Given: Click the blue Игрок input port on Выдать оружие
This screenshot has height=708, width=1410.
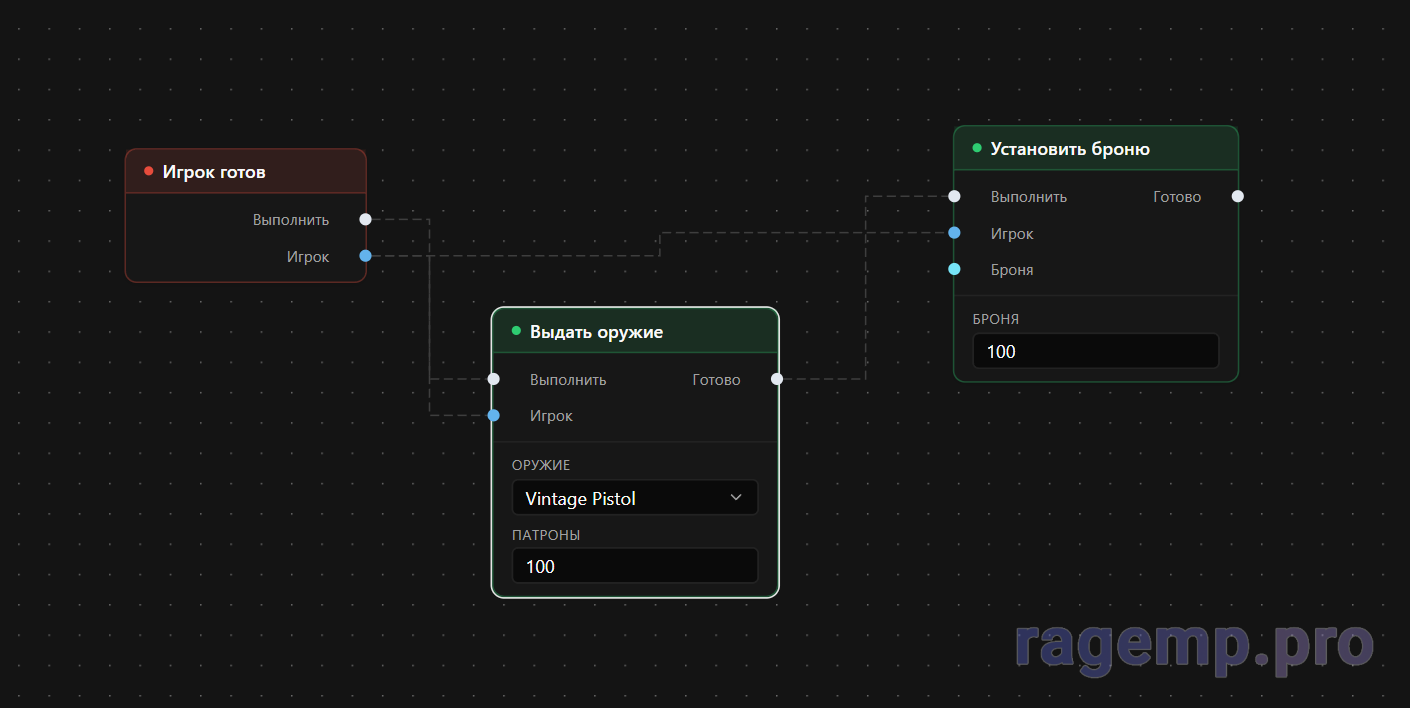Looking at the screenshot, I should pyautogui.click(x=493, y=415).
